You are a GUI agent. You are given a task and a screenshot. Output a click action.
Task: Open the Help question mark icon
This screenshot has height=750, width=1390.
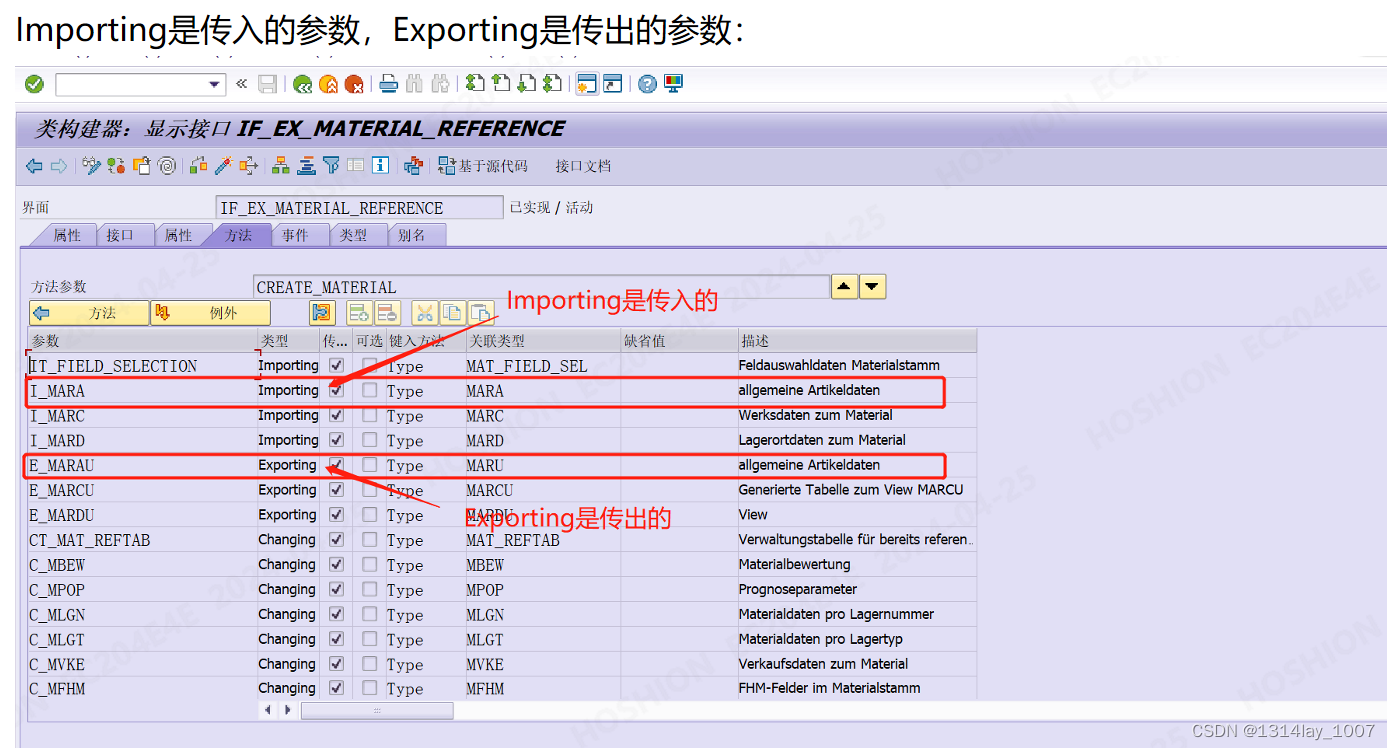pos(648,84)
